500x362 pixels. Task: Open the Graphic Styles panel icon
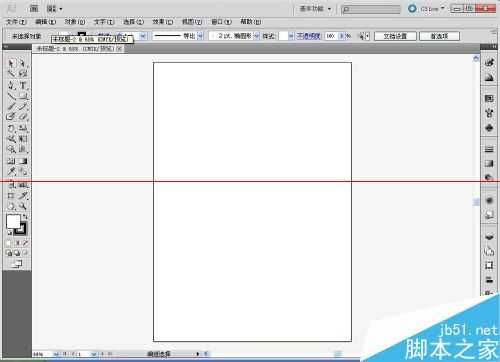click(489, 215)
